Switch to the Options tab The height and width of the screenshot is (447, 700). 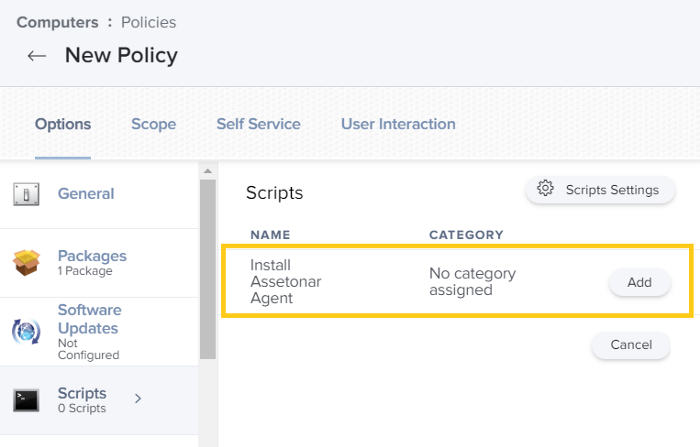click(63, 124)
